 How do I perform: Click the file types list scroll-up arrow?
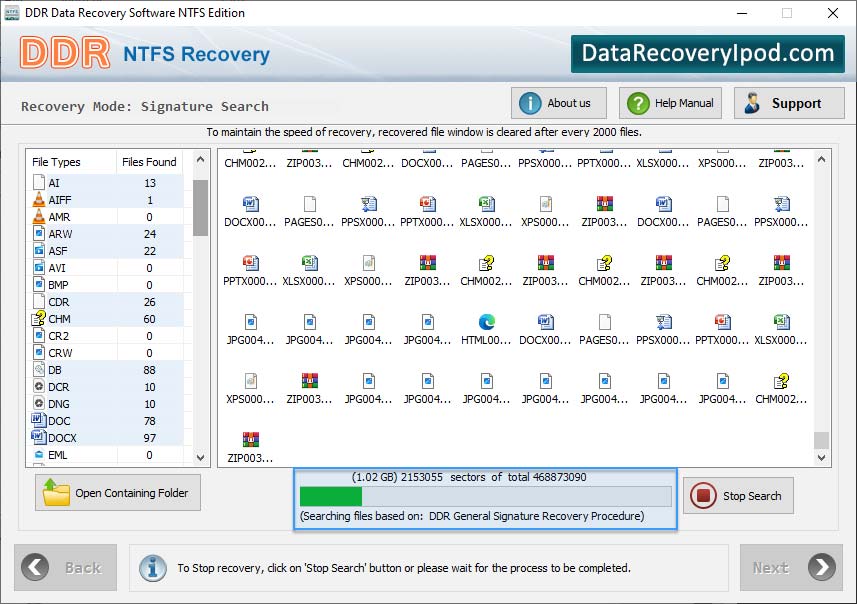(201, 160)
